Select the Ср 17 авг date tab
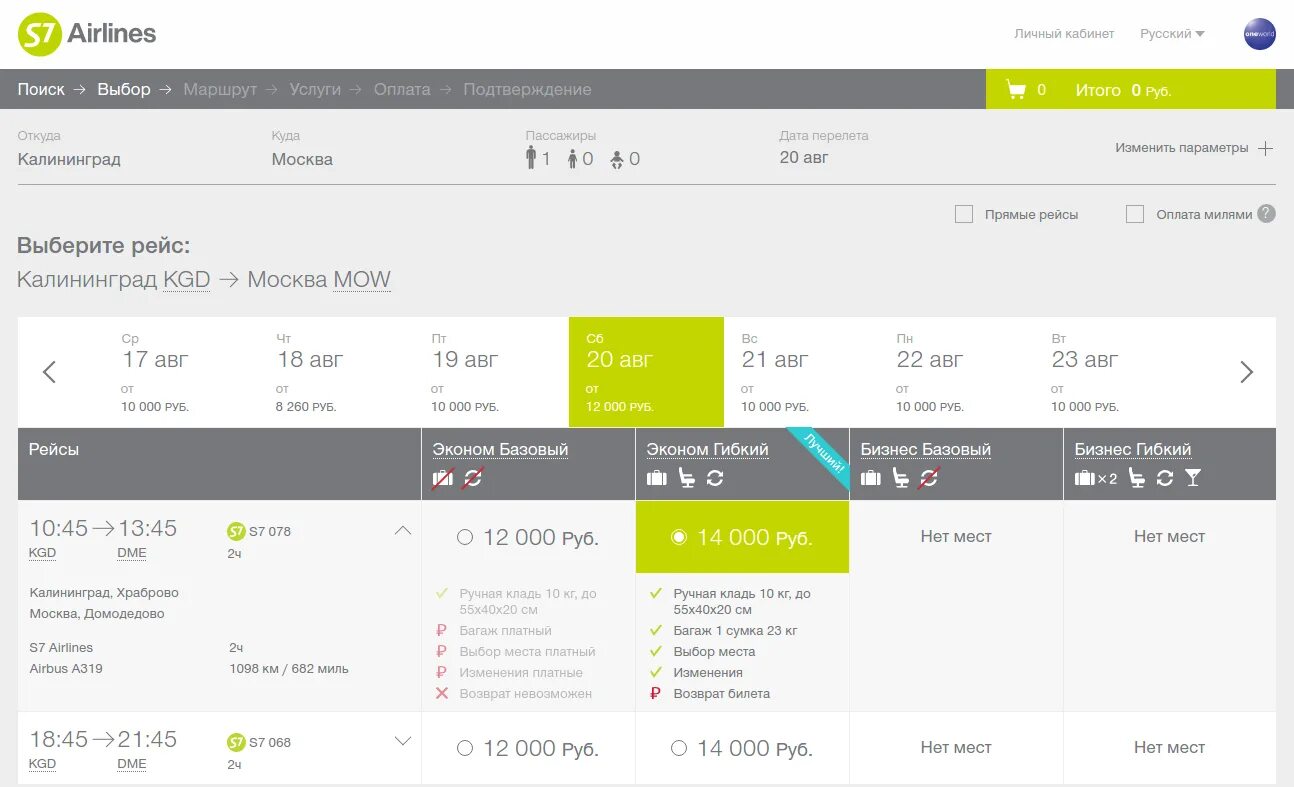The height and width of the screenshot is (787, 1294). (x=181, y=372)
